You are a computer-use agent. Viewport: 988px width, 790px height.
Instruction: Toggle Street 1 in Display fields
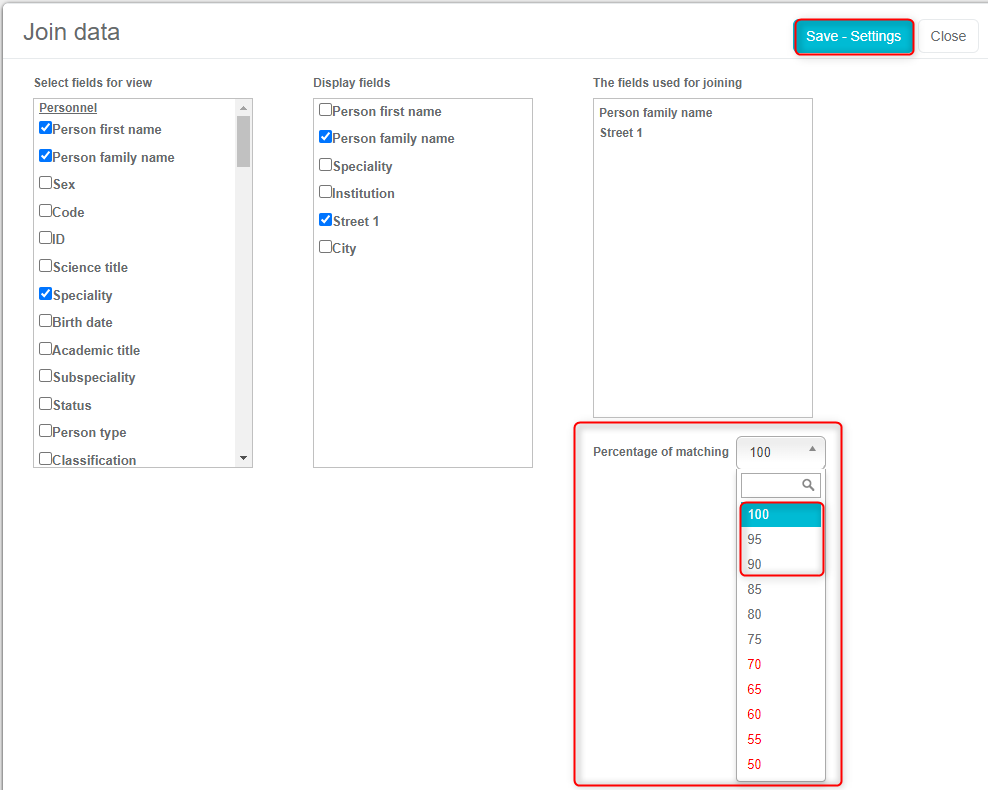pos(326,220)
